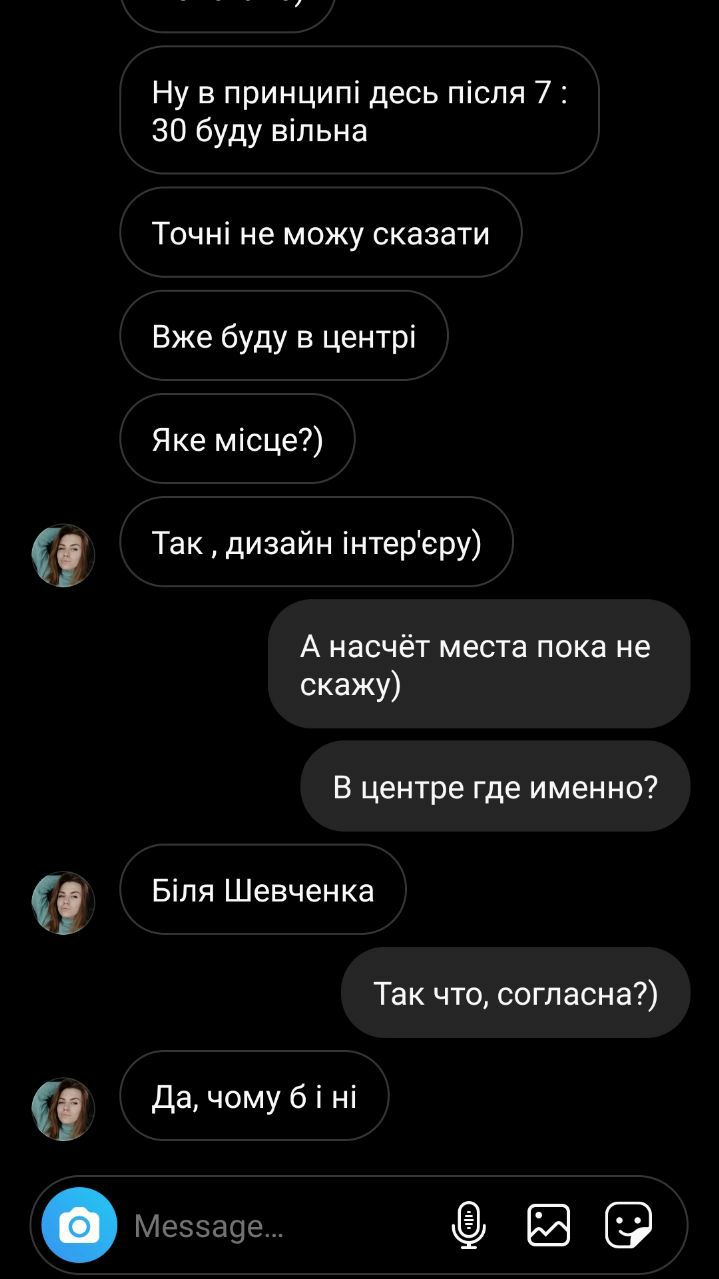
Task: Open avatar beside "Біля Шевченка" message
Action: (x=63, y=903)
